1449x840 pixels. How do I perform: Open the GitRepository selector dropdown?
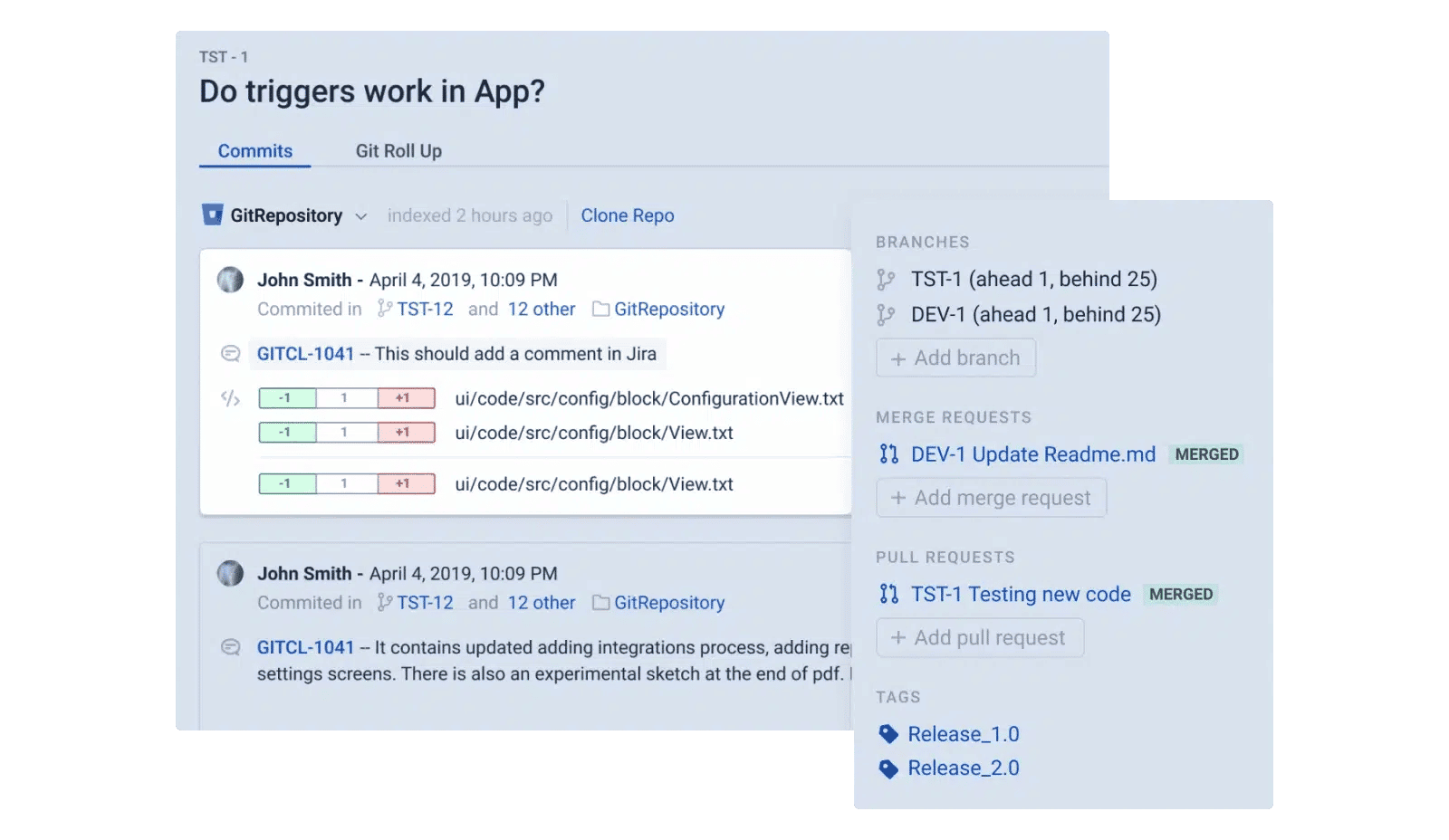pyautogui.click(x=361, y=215)
